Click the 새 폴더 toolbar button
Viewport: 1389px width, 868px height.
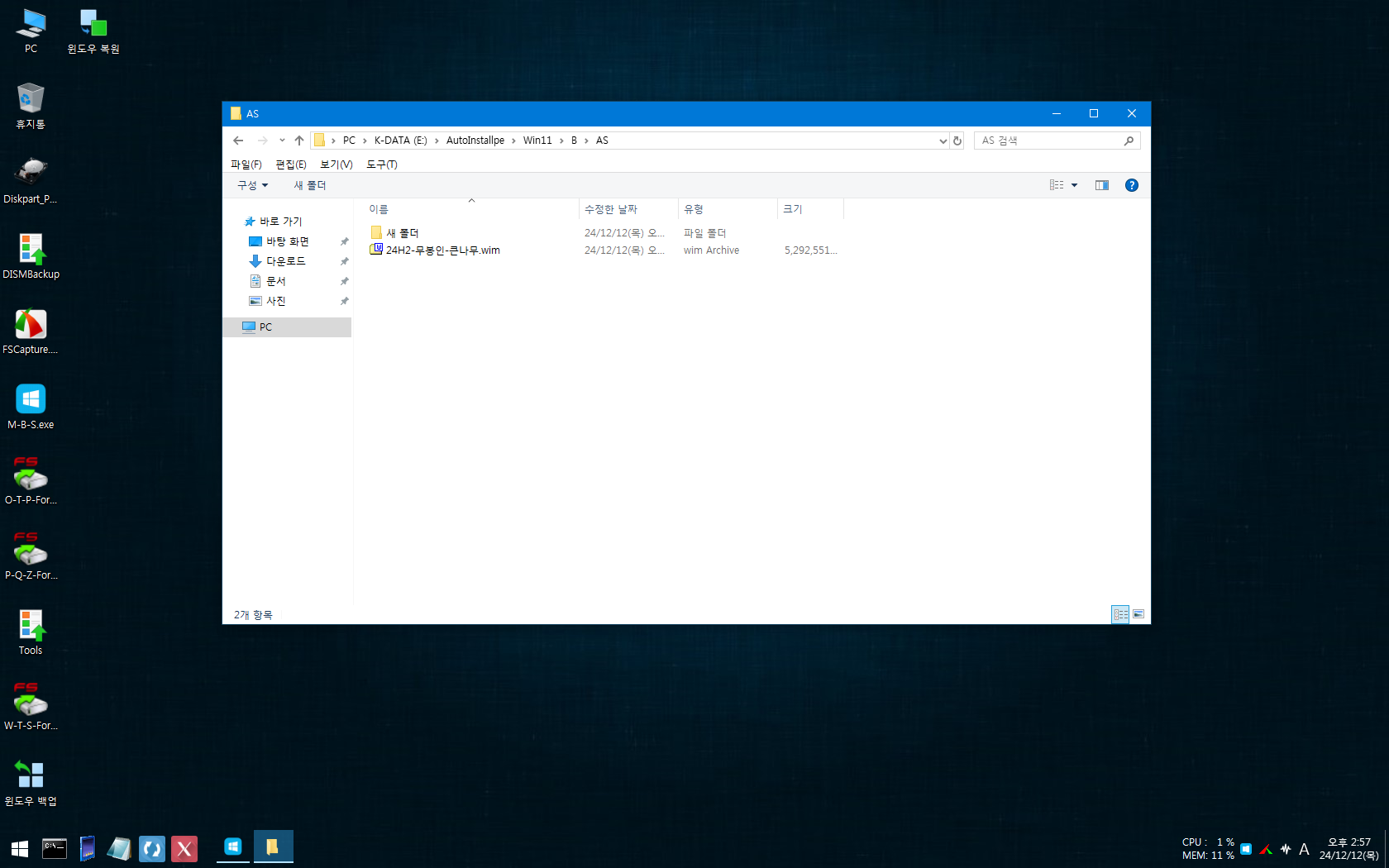click(310, 185)
